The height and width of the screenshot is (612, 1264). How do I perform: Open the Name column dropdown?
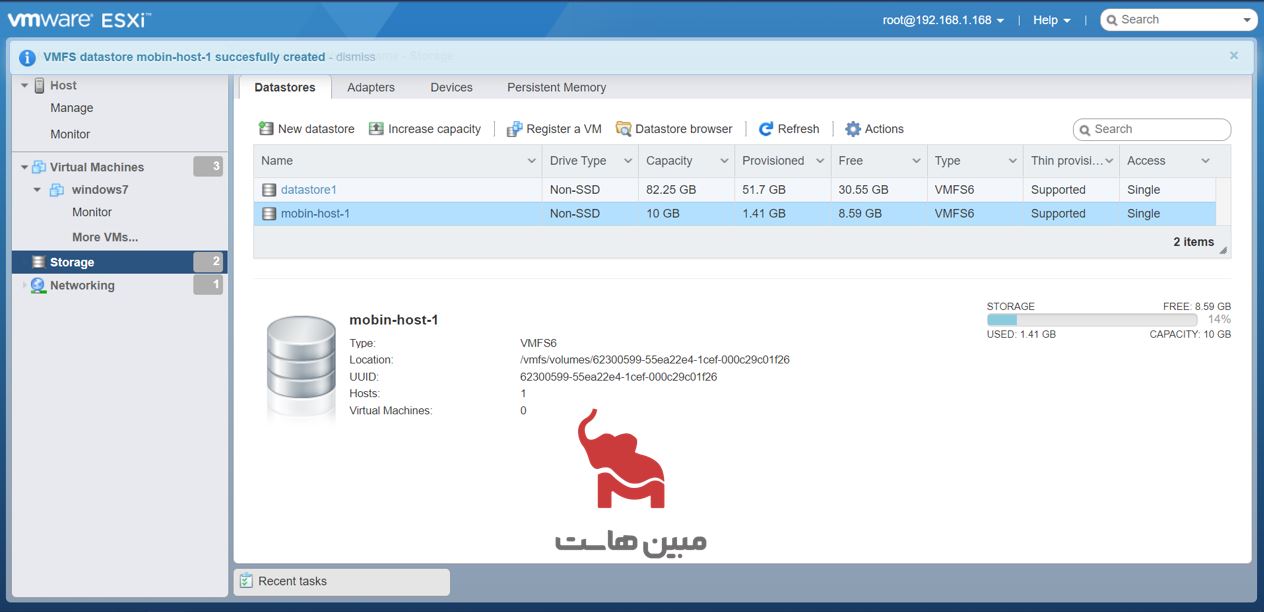[531, 161]
